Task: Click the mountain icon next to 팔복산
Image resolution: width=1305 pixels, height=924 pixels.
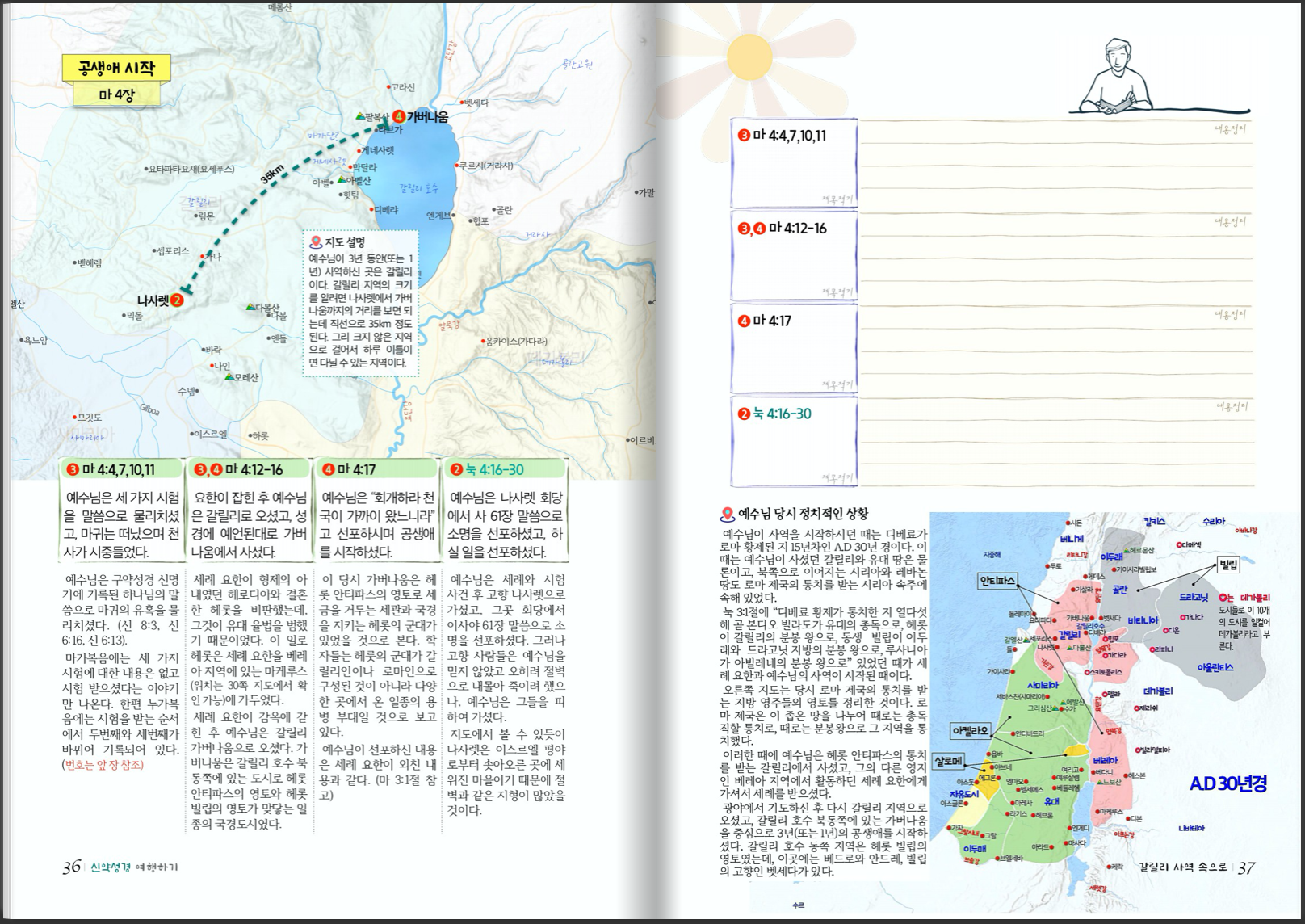Action: 362,116
